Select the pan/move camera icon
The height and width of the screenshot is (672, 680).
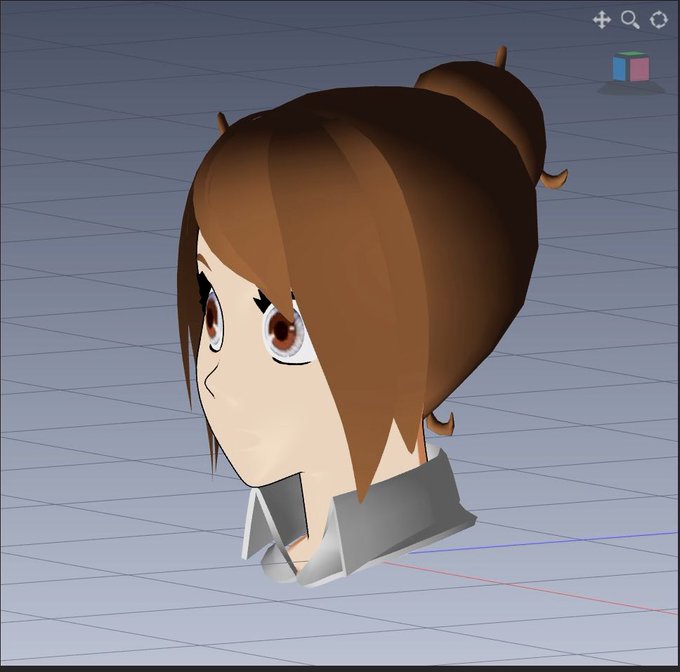pos(602,20)
